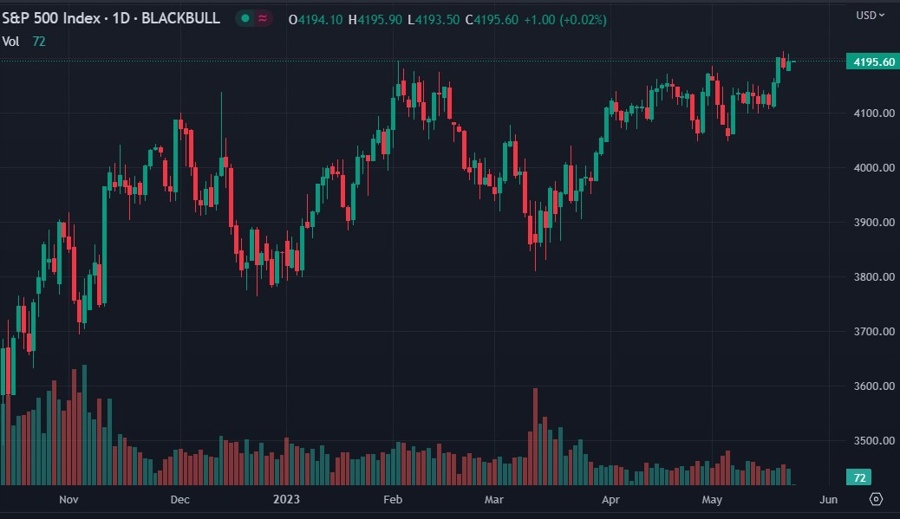
Task: Click the open value O4194.10
Action: tap(315, 20)
